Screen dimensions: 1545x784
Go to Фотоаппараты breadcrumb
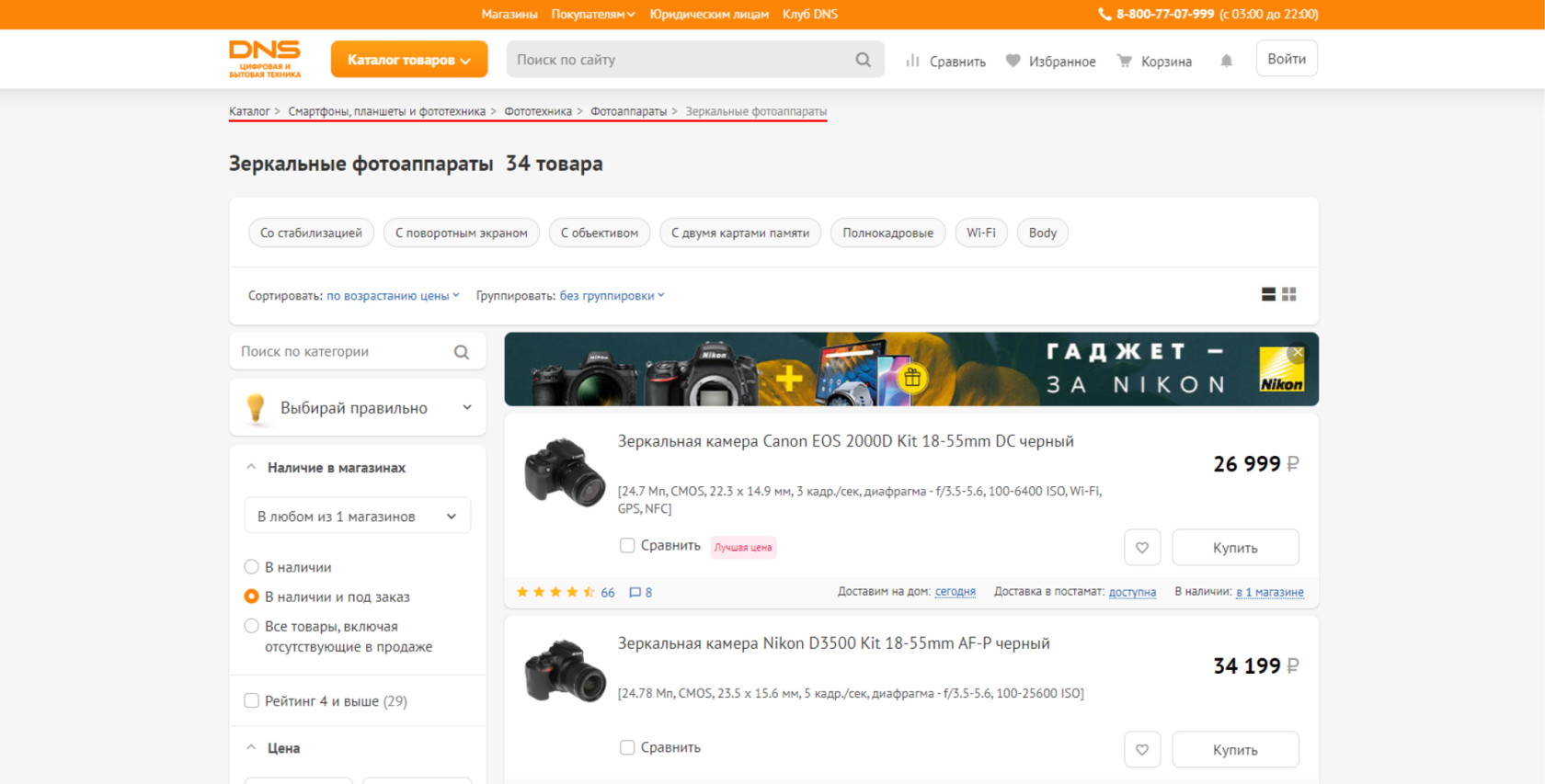click(628, 111)
